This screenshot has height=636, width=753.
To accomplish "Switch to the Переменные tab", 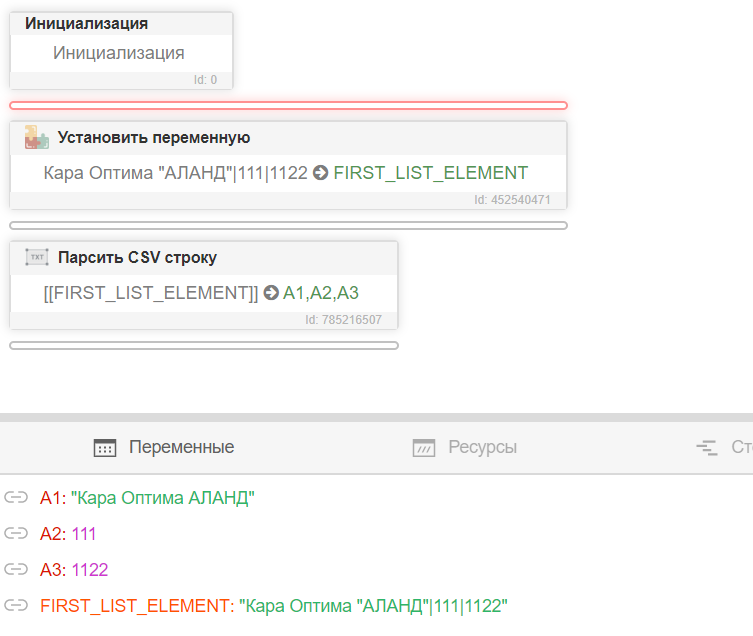I will [x=181, y=447].
